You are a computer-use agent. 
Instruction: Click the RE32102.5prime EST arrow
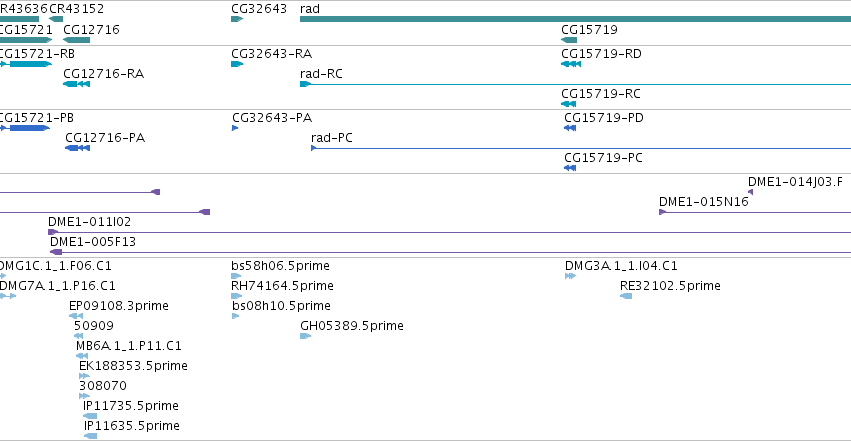(626, 296)
